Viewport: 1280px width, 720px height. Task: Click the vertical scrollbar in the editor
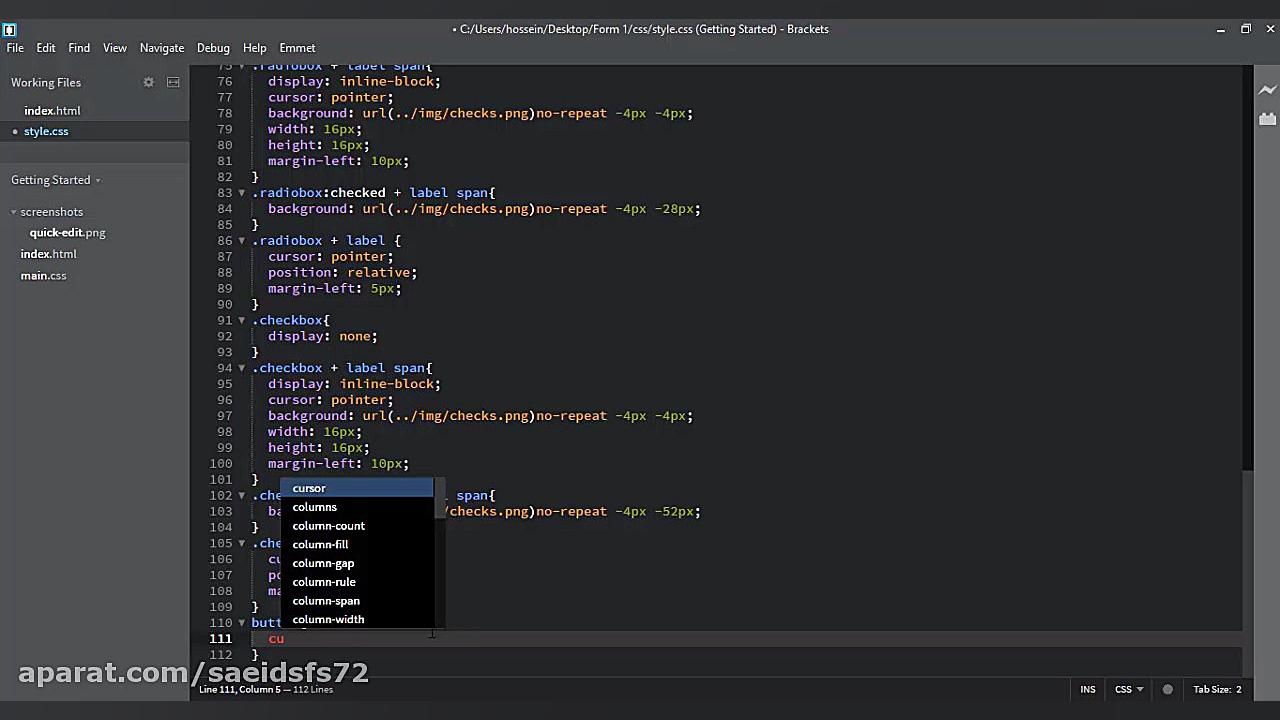tap(1247, 267)
